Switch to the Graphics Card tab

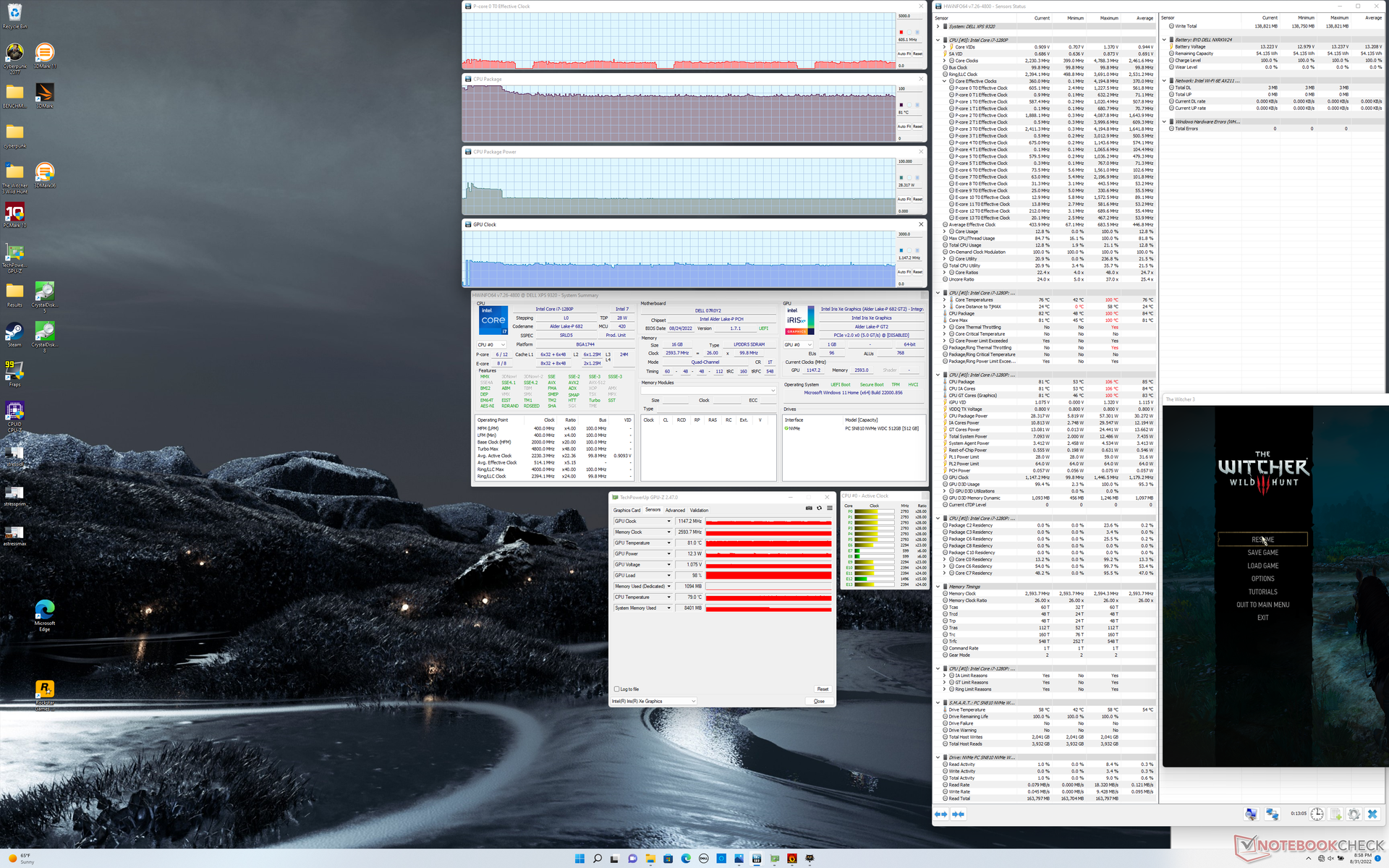click(626, 510)
